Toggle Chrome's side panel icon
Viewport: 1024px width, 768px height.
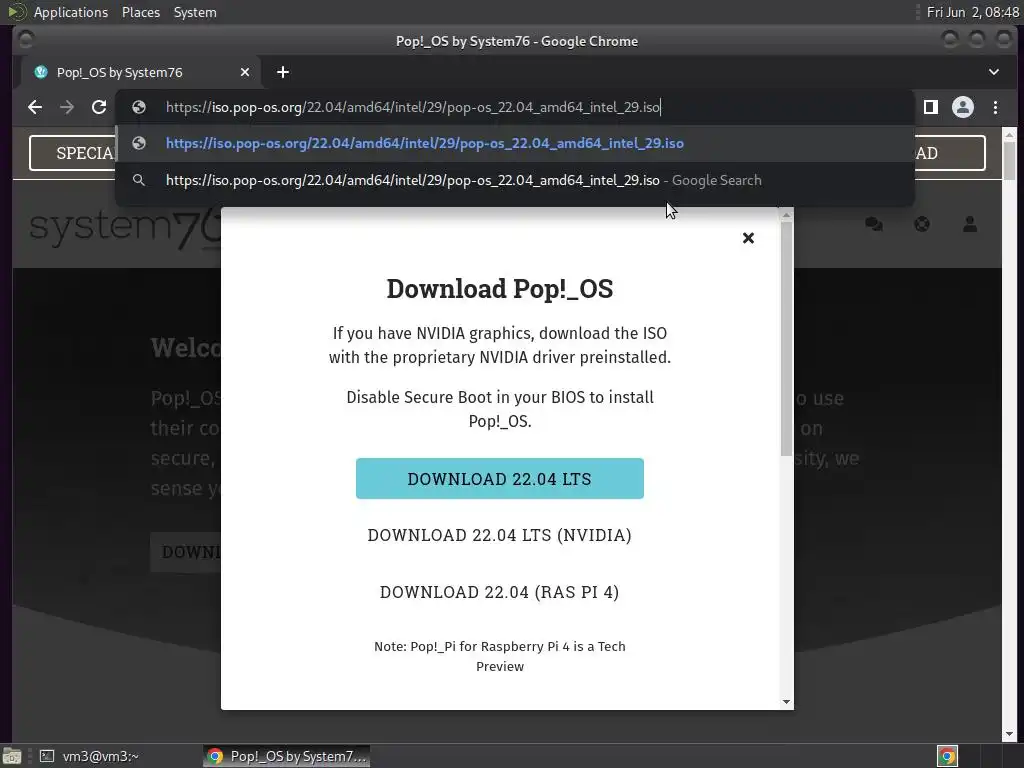coord(931,107)
